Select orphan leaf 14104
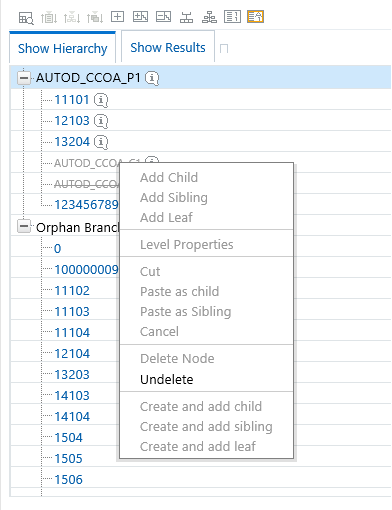392x510 pixels. (72, 417)
